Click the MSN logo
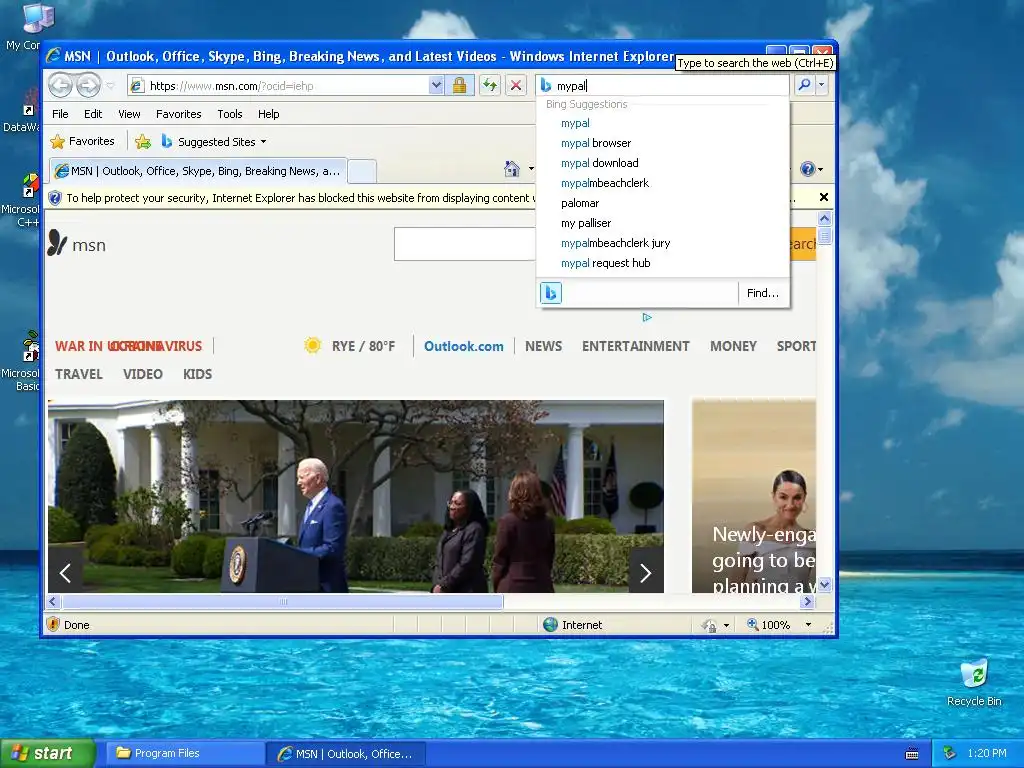Viewport: 1024px width, 768px height. tap(76, 244)
